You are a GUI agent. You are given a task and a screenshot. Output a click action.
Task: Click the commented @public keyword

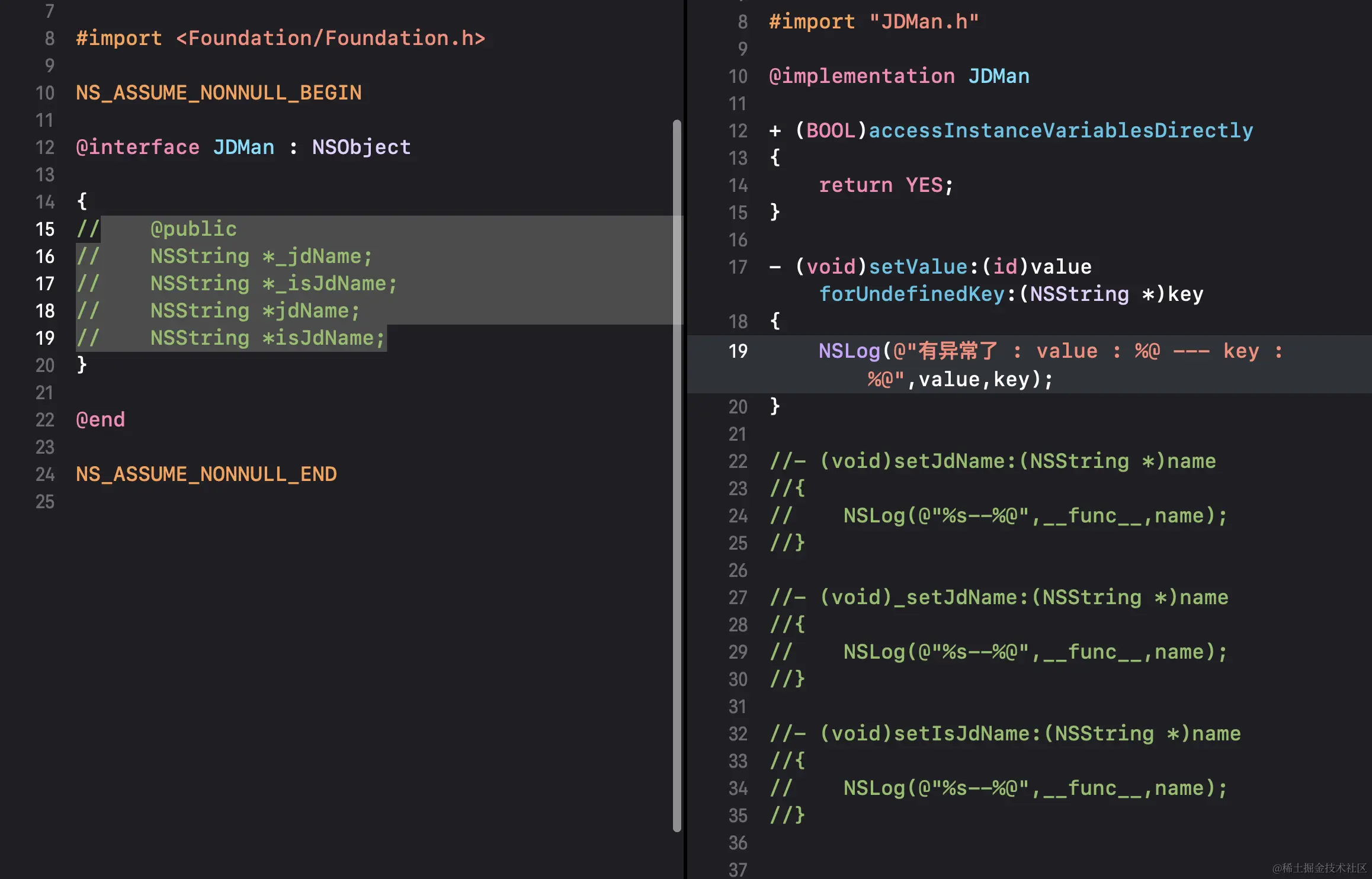point(193,229)
